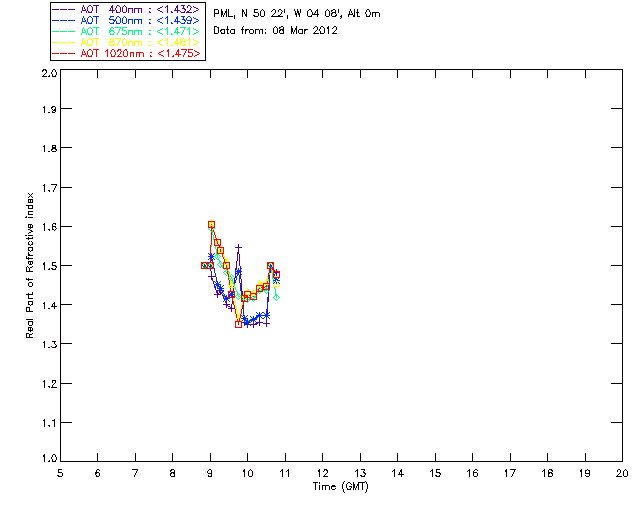
Task: Click the green diamond point near 1.42 at far right
Action: [276, 298]
